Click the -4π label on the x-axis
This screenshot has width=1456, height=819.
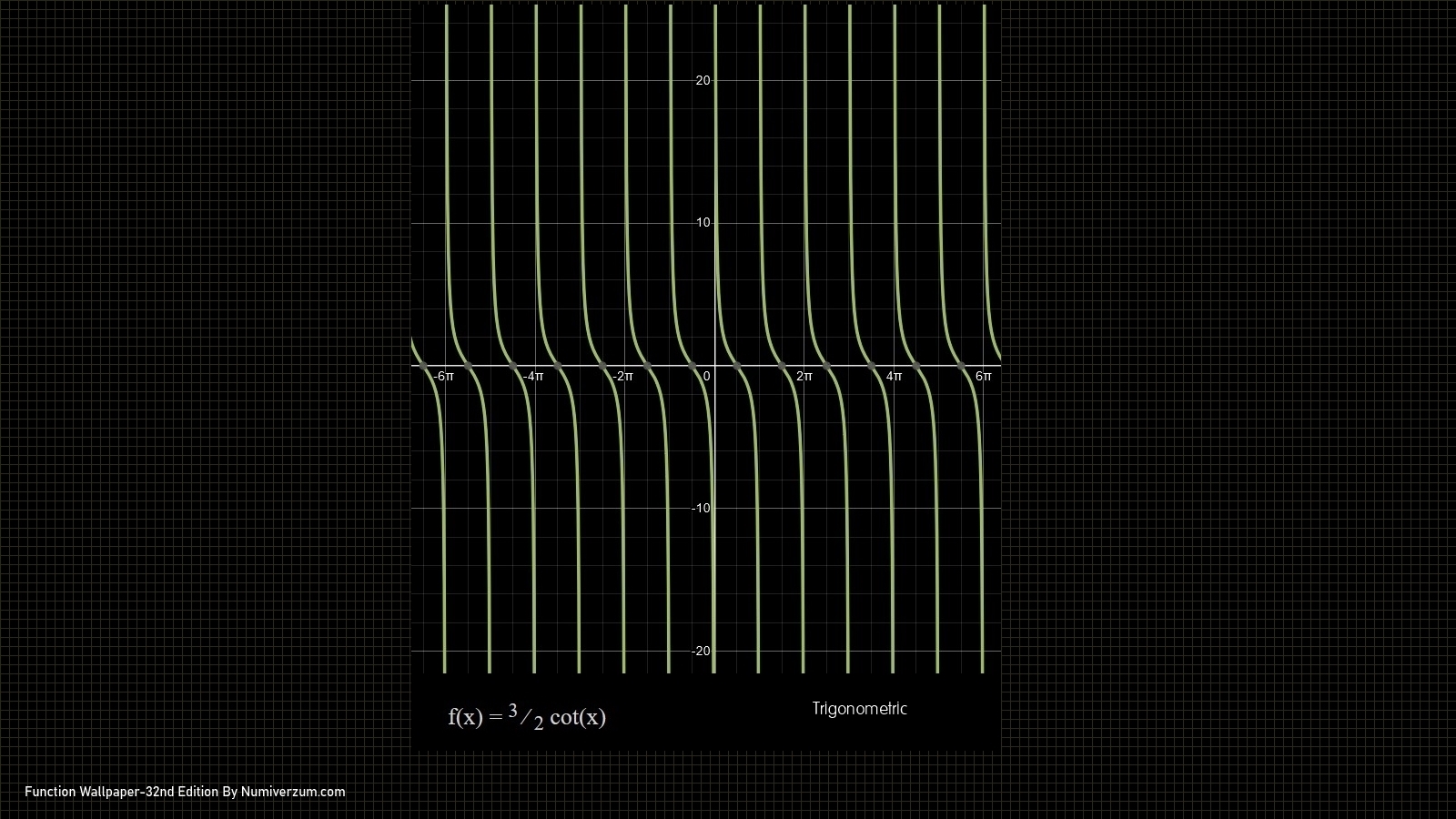532,377
